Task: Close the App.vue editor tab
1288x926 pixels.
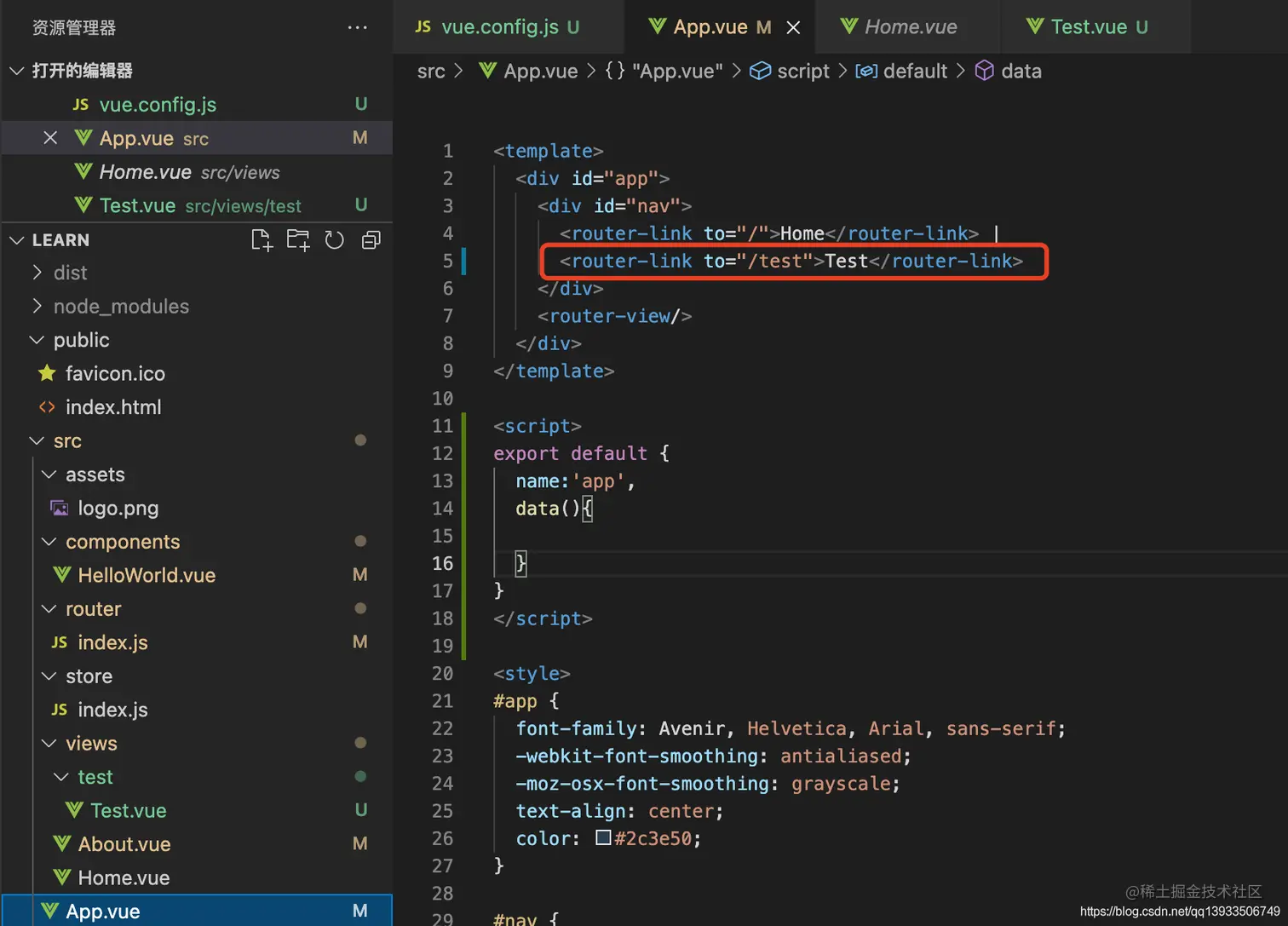Action: [x=793, y=27]
